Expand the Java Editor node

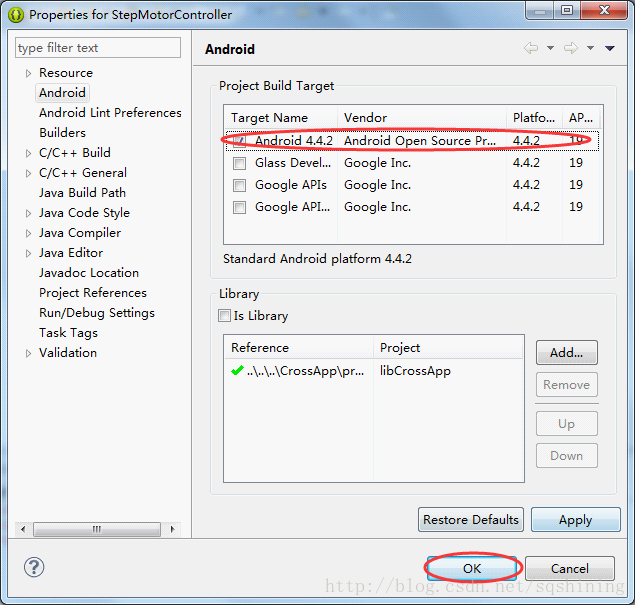point(28,254)
